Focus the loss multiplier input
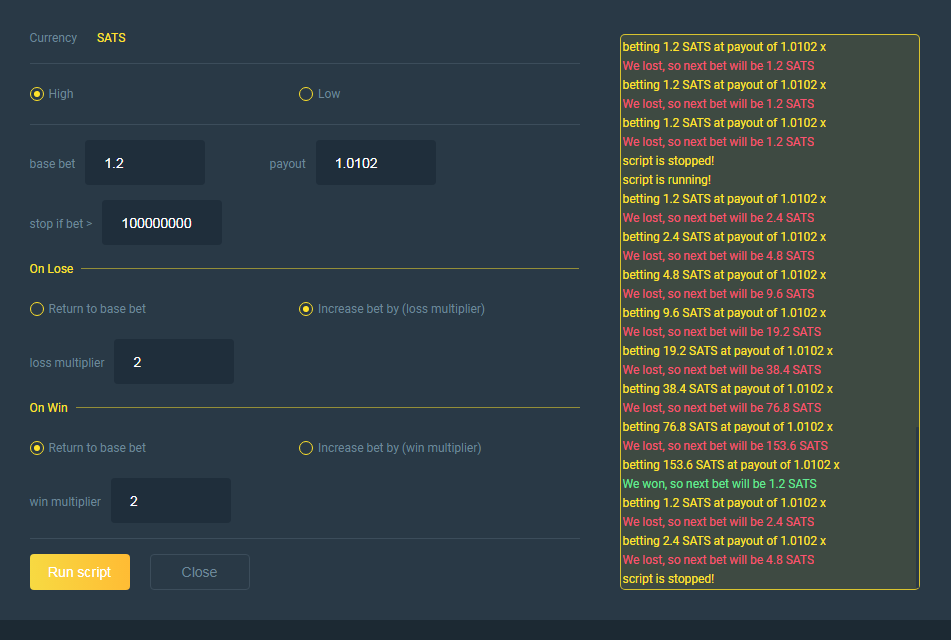951x640 pixels. 173,362
